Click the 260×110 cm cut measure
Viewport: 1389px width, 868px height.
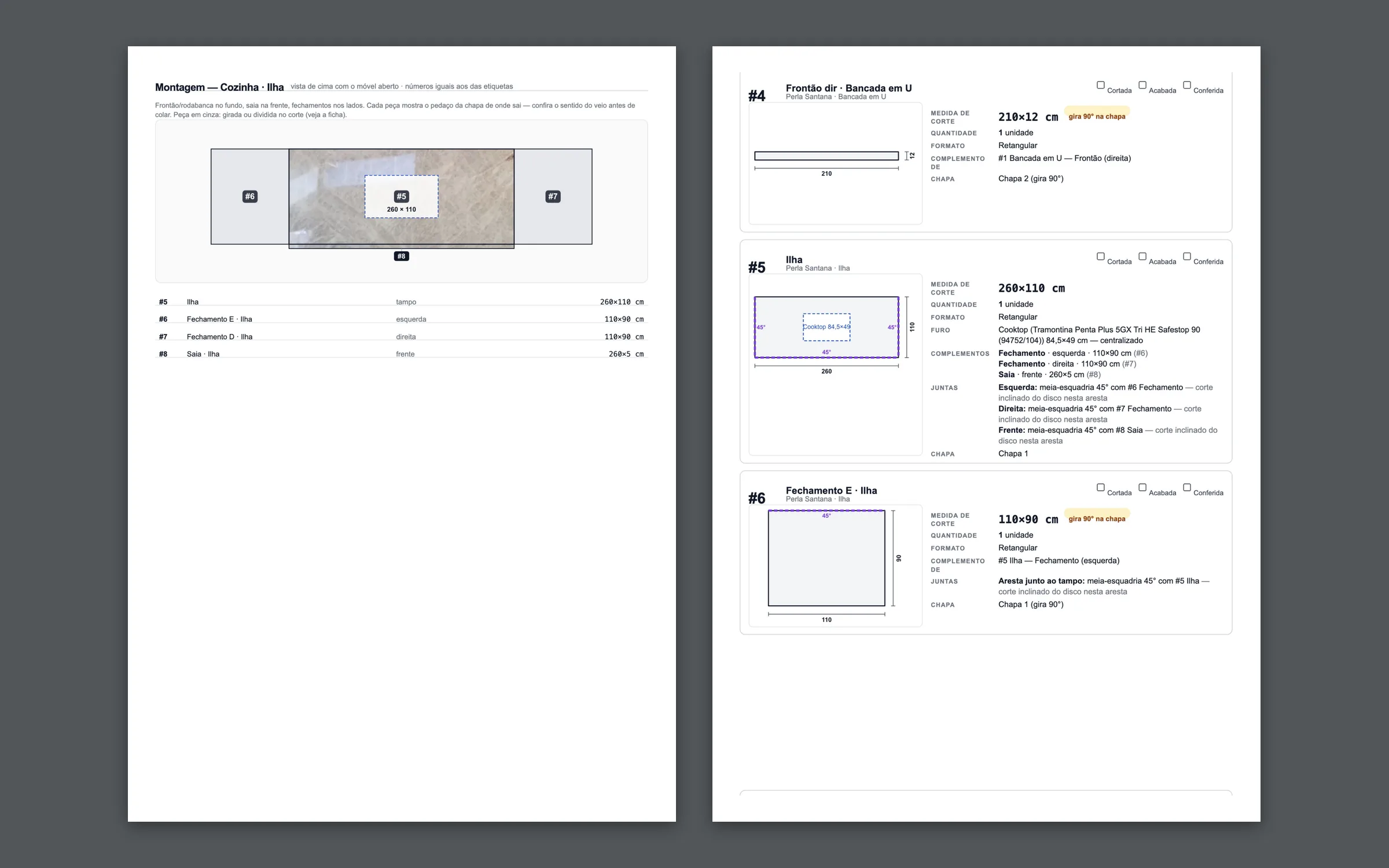tap(1031, 288)
